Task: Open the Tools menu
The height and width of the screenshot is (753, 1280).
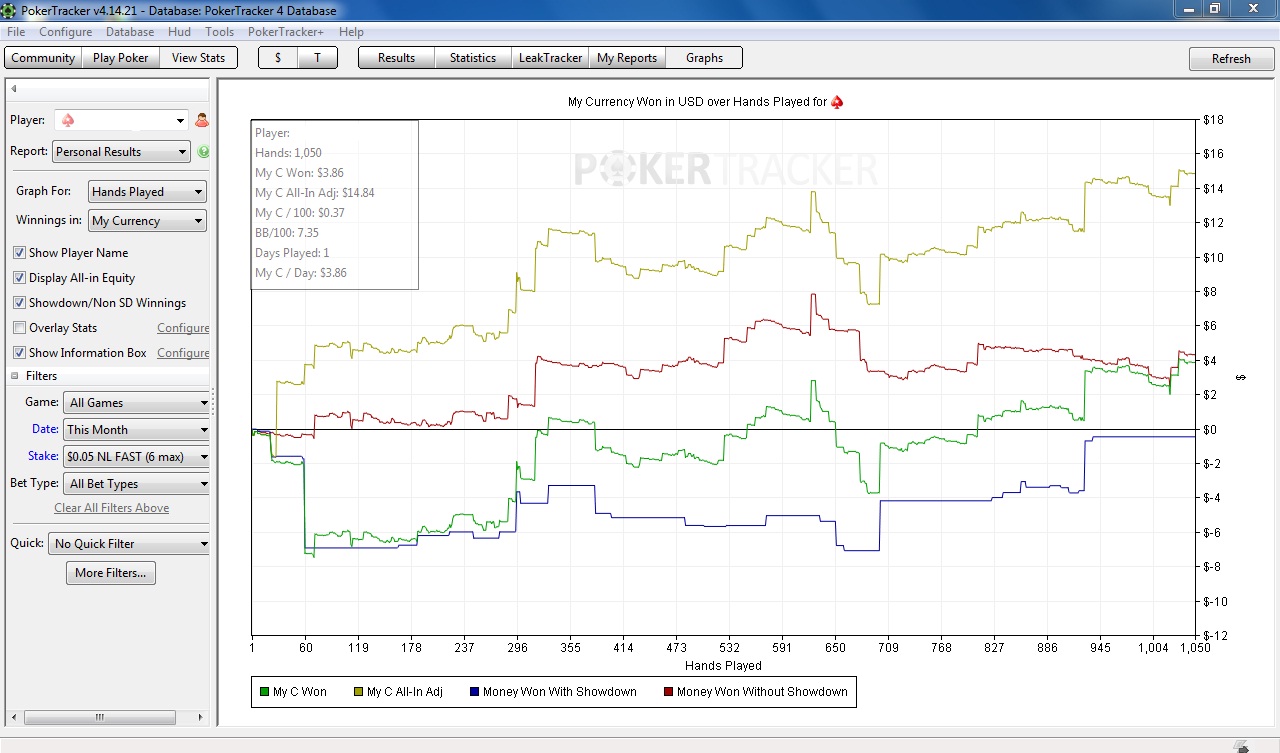Action: [x=220, y=32]
